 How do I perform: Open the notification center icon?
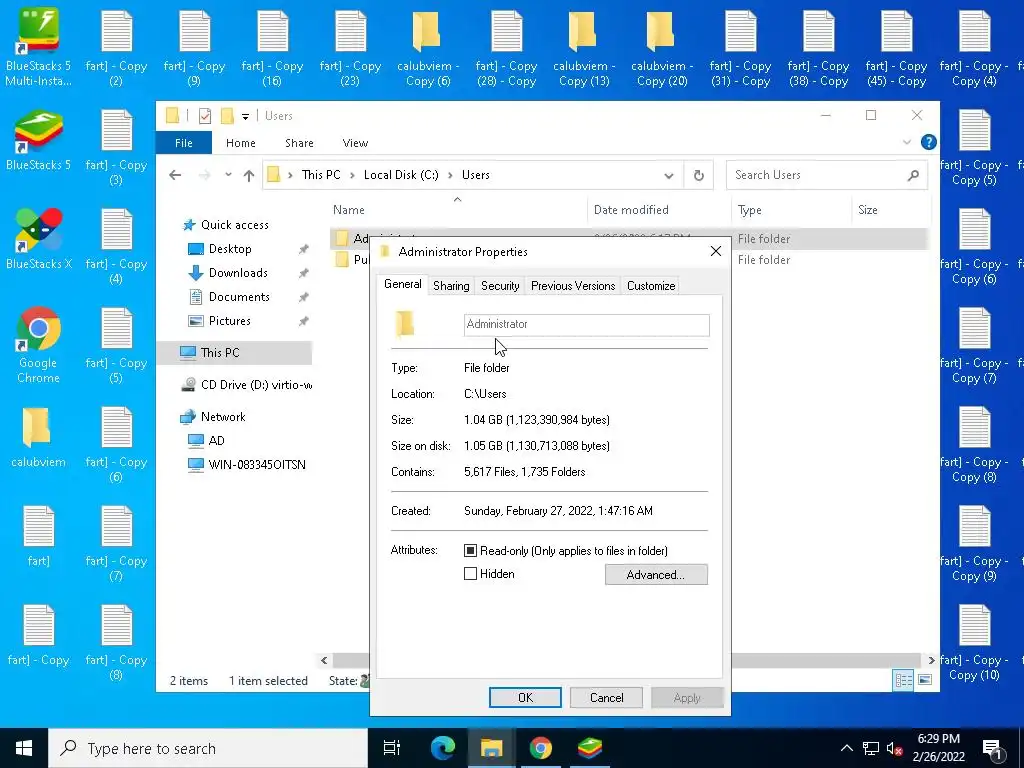pos(991,748)
